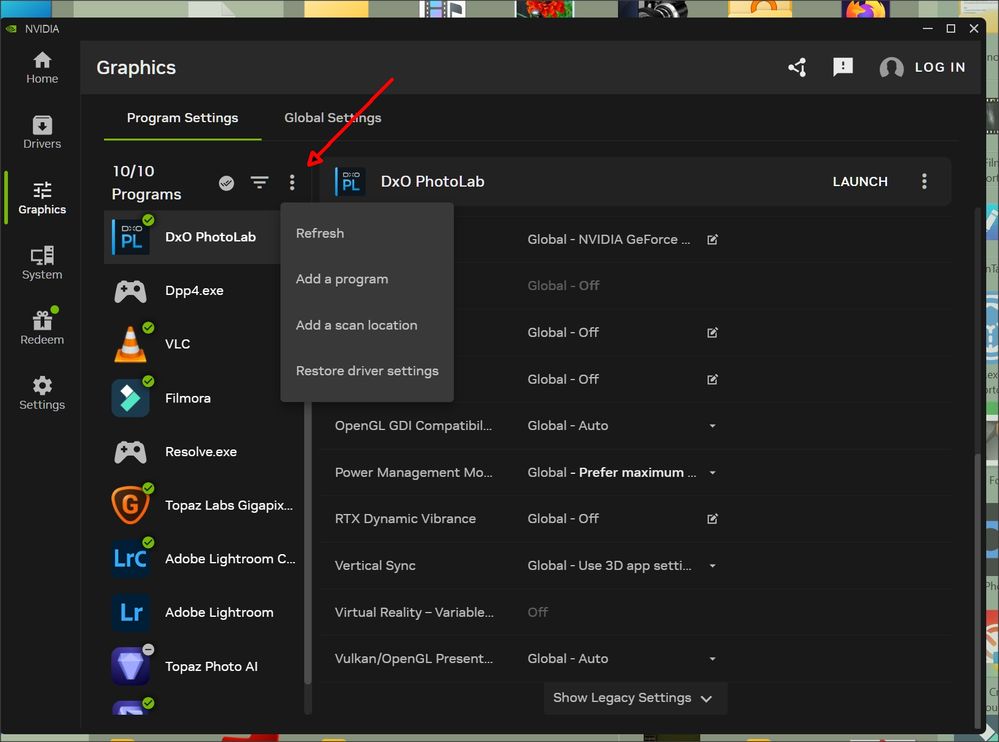Click the Virtual Reality Variable Off value
Screen dimensions: 999x742
click(538, 612)
